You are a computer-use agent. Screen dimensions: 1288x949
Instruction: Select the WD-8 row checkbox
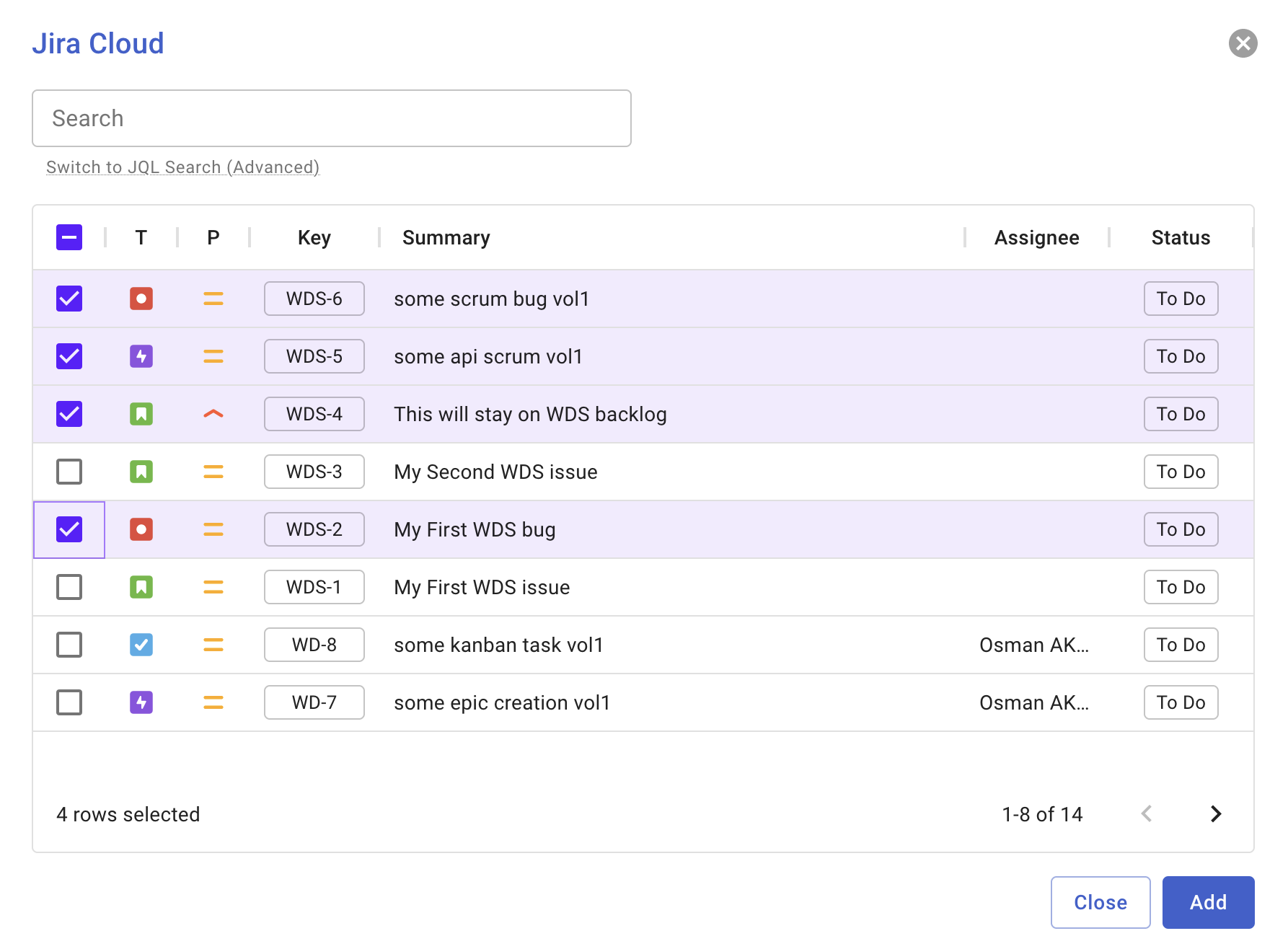(x=69, y=645)
